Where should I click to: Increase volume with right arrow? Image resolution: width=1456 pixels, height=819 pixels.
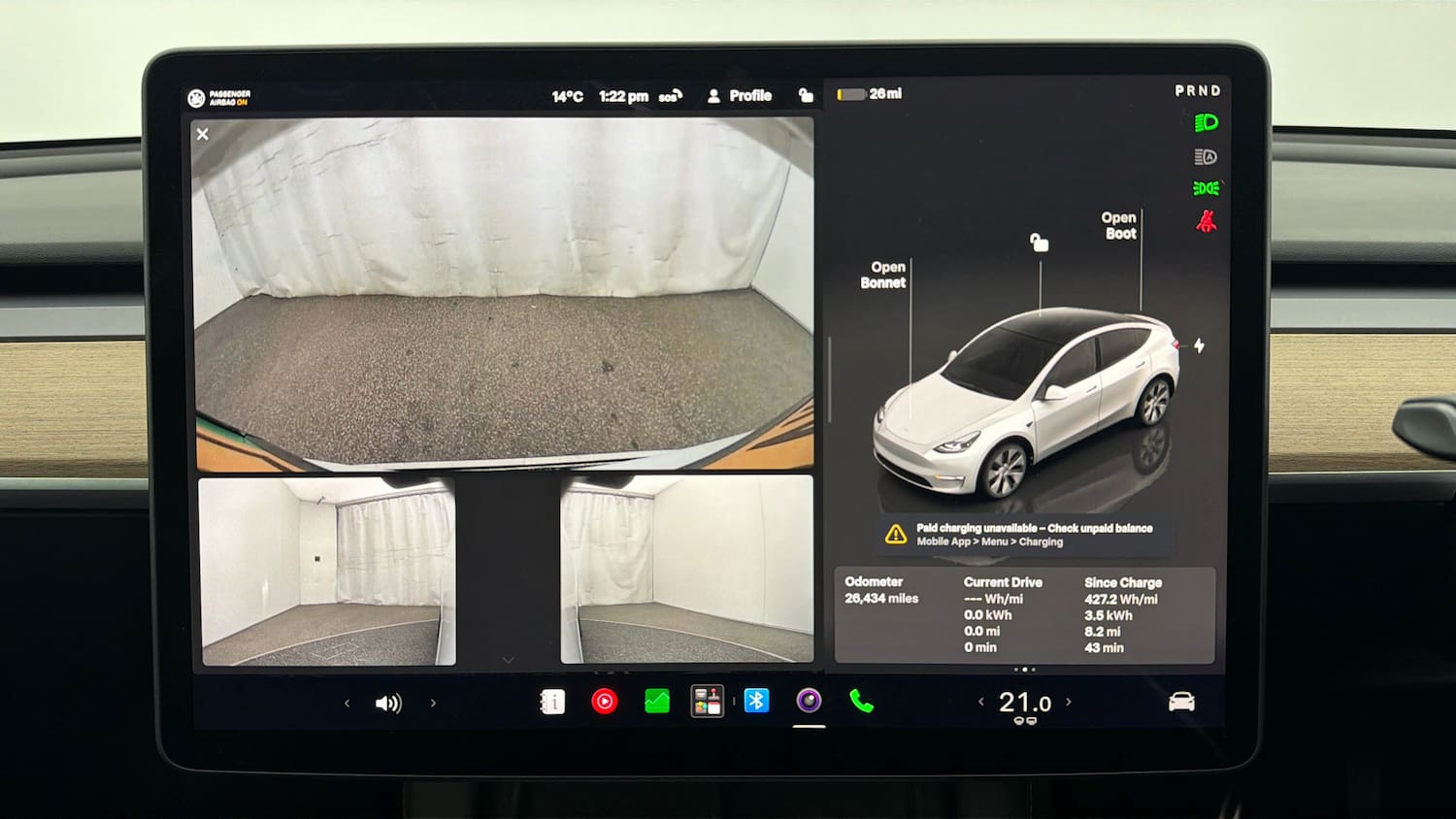point(433,703)
